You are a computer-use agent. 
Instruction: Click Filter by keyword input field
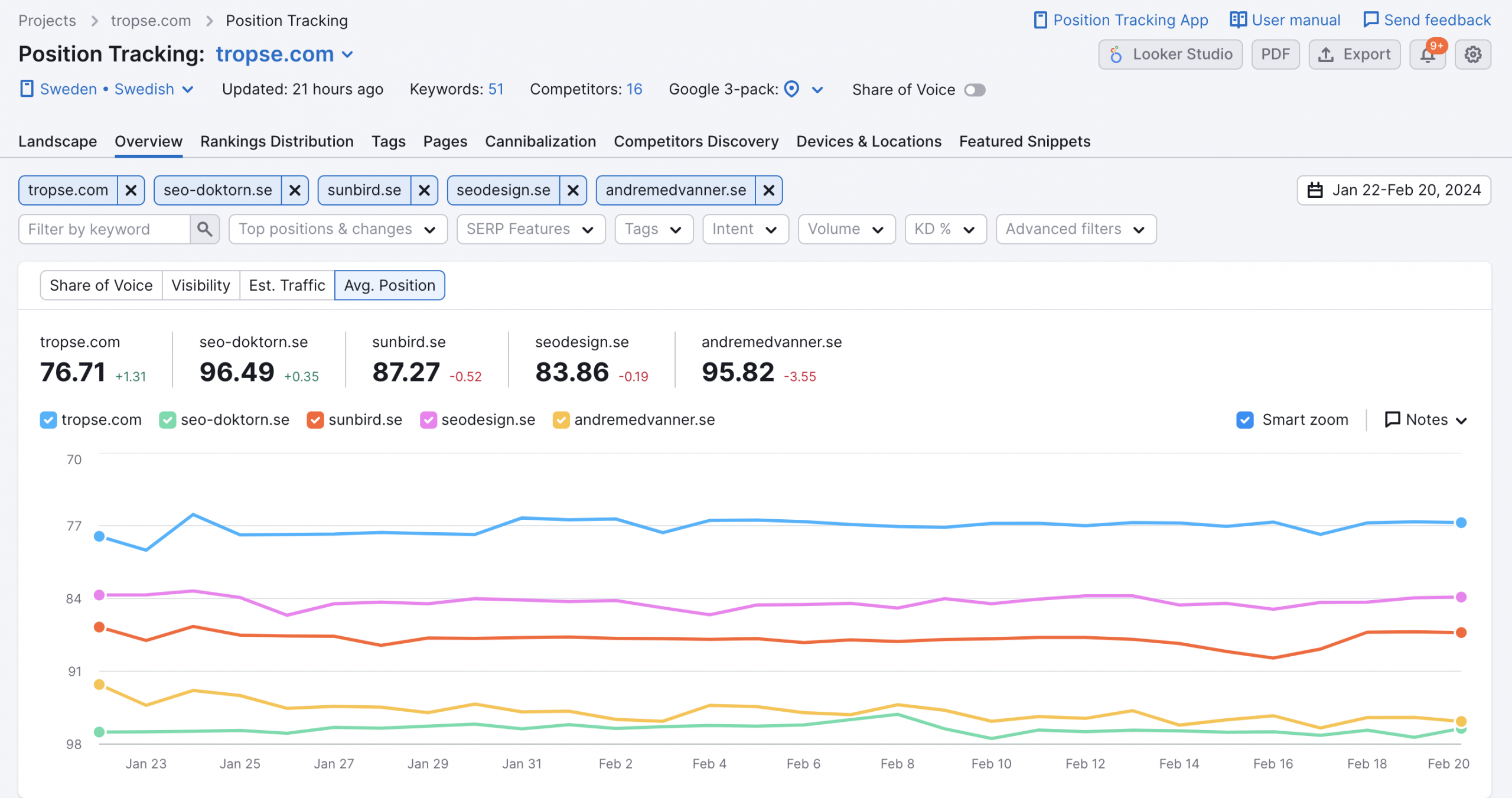pyautogui.click(x=105, y=229)
